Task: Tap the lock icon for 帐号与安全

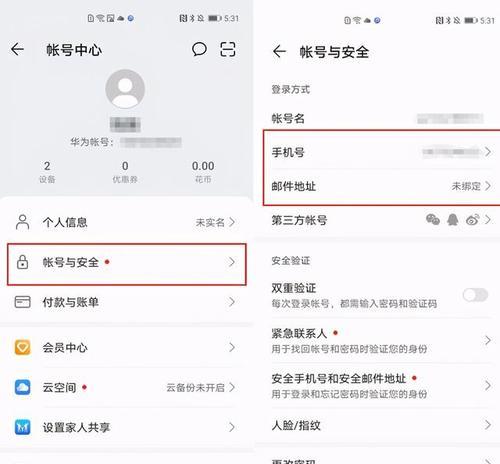Action: pos(22,262)
